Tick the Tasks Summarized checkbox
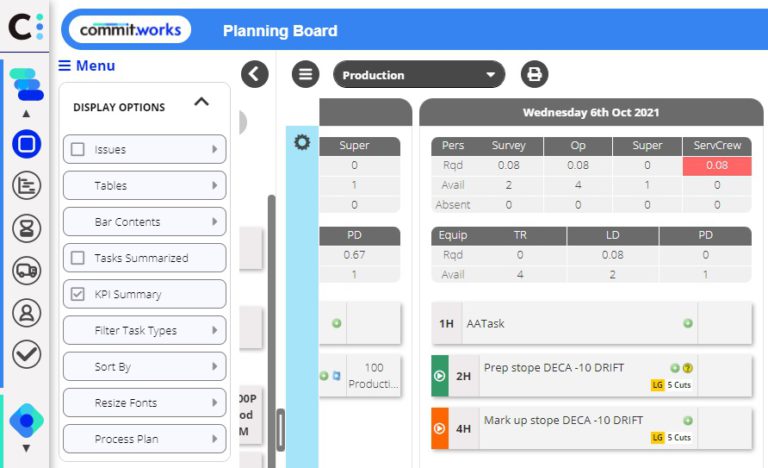 click(x=78, y=258)
